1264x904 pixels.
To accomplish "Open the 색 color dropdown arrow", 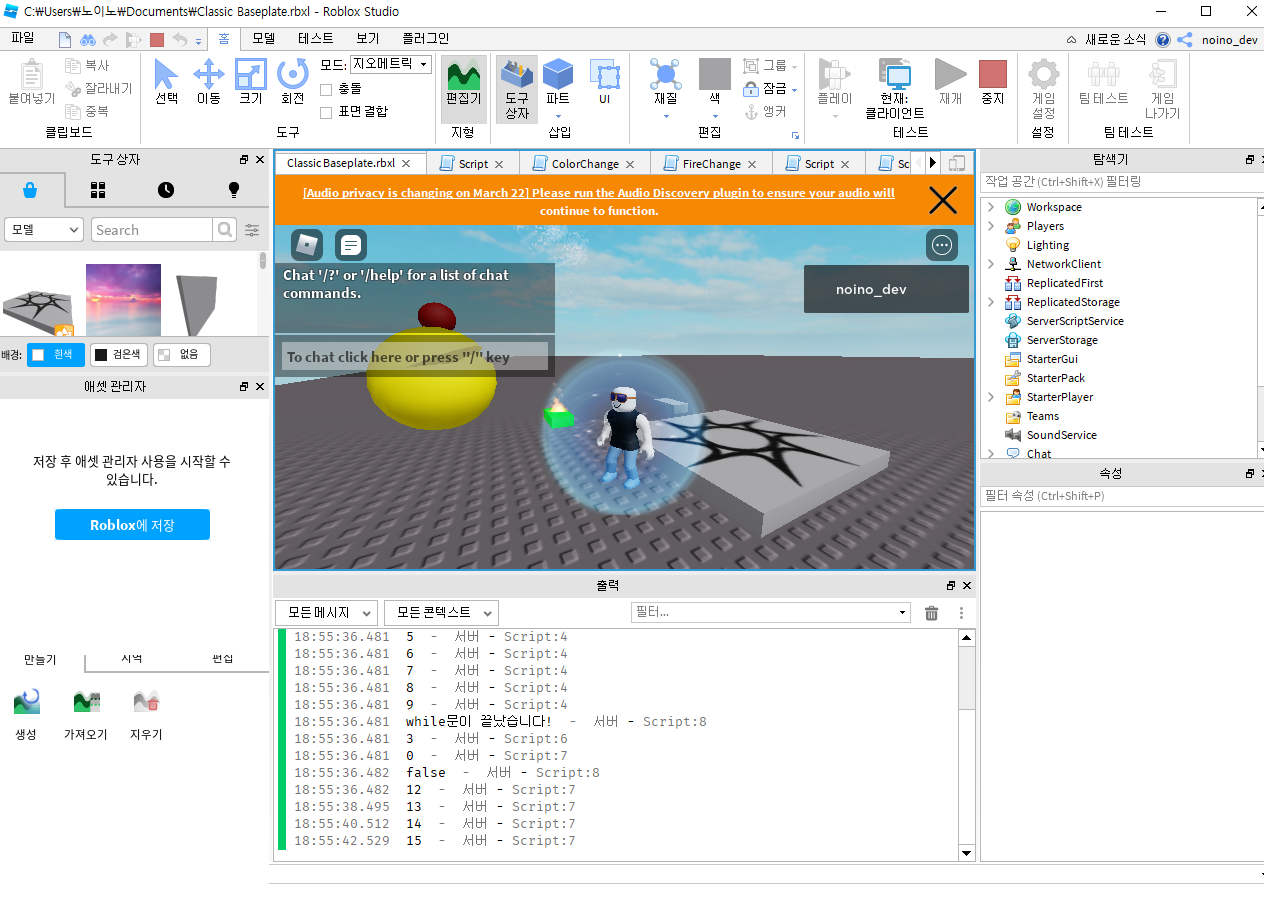I will [x=715, y=116].
